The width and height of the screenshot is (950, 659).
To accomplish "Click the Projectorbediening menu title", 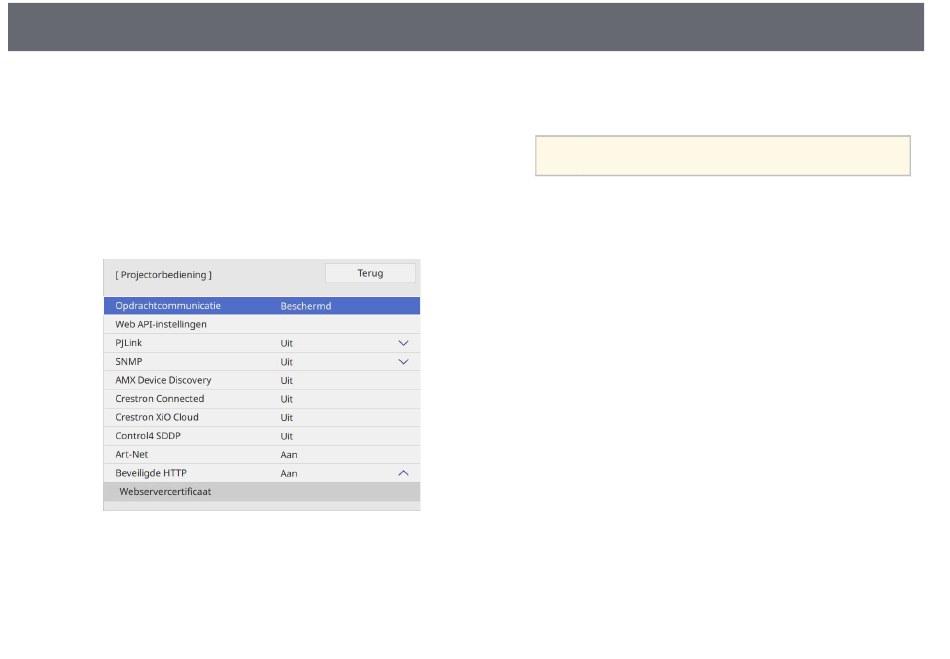I will click(x=163, y=274).
